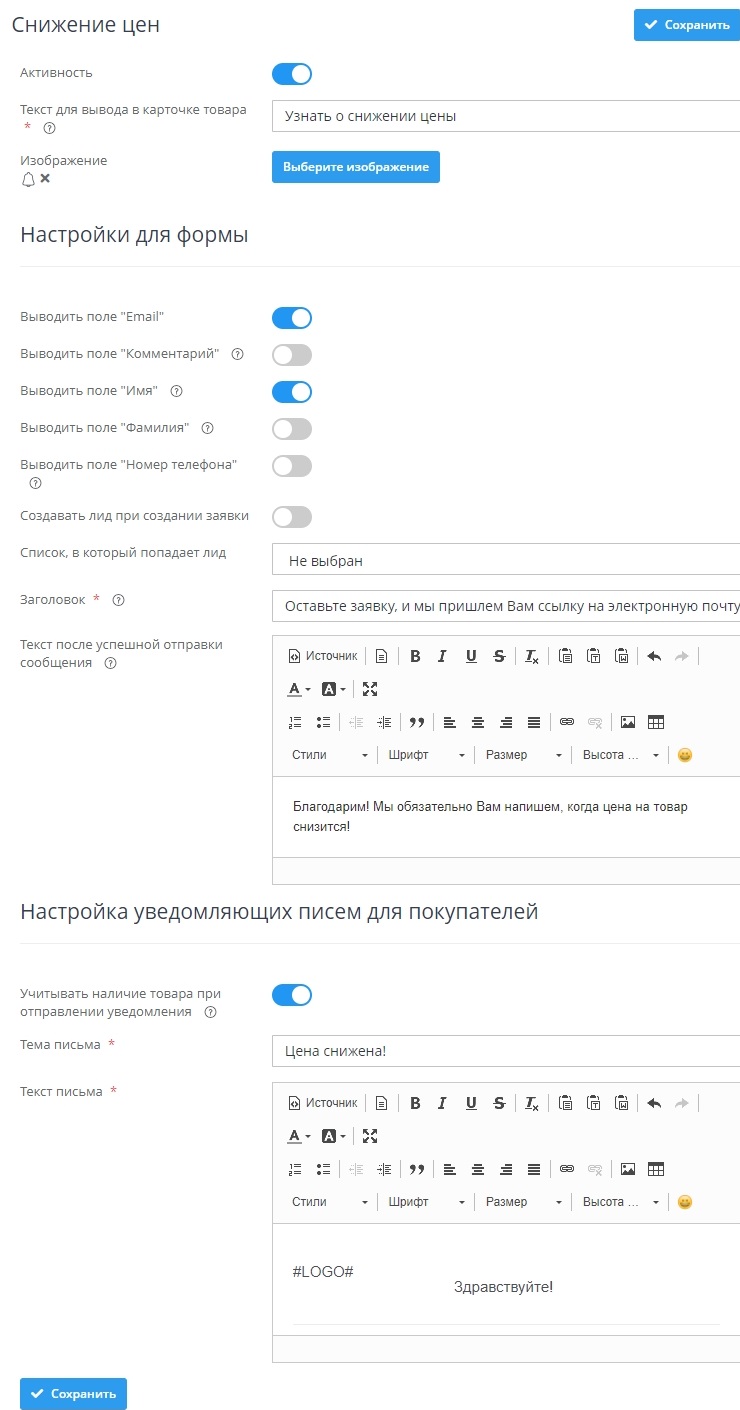
Task: Turn on "Номер телефона" field toggle
Action: 292,466
